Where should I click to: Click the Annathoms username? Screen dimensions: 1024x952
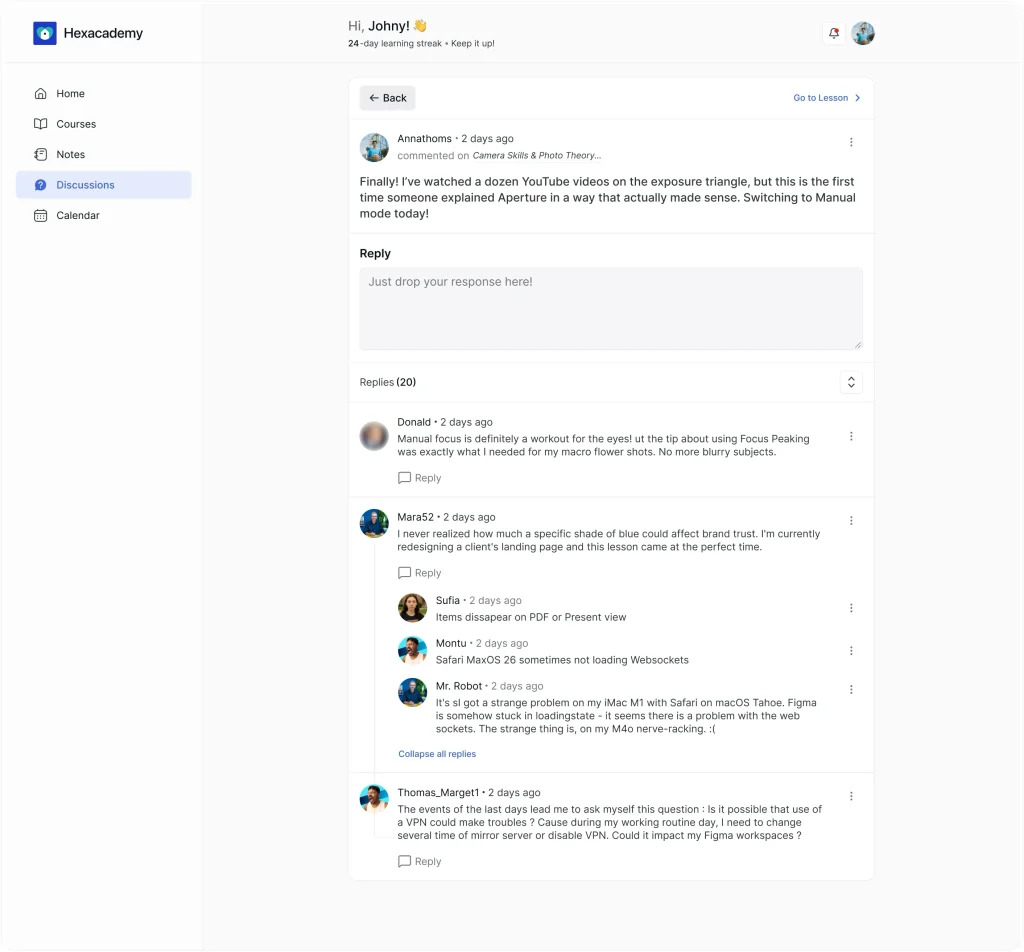[424, 138]
